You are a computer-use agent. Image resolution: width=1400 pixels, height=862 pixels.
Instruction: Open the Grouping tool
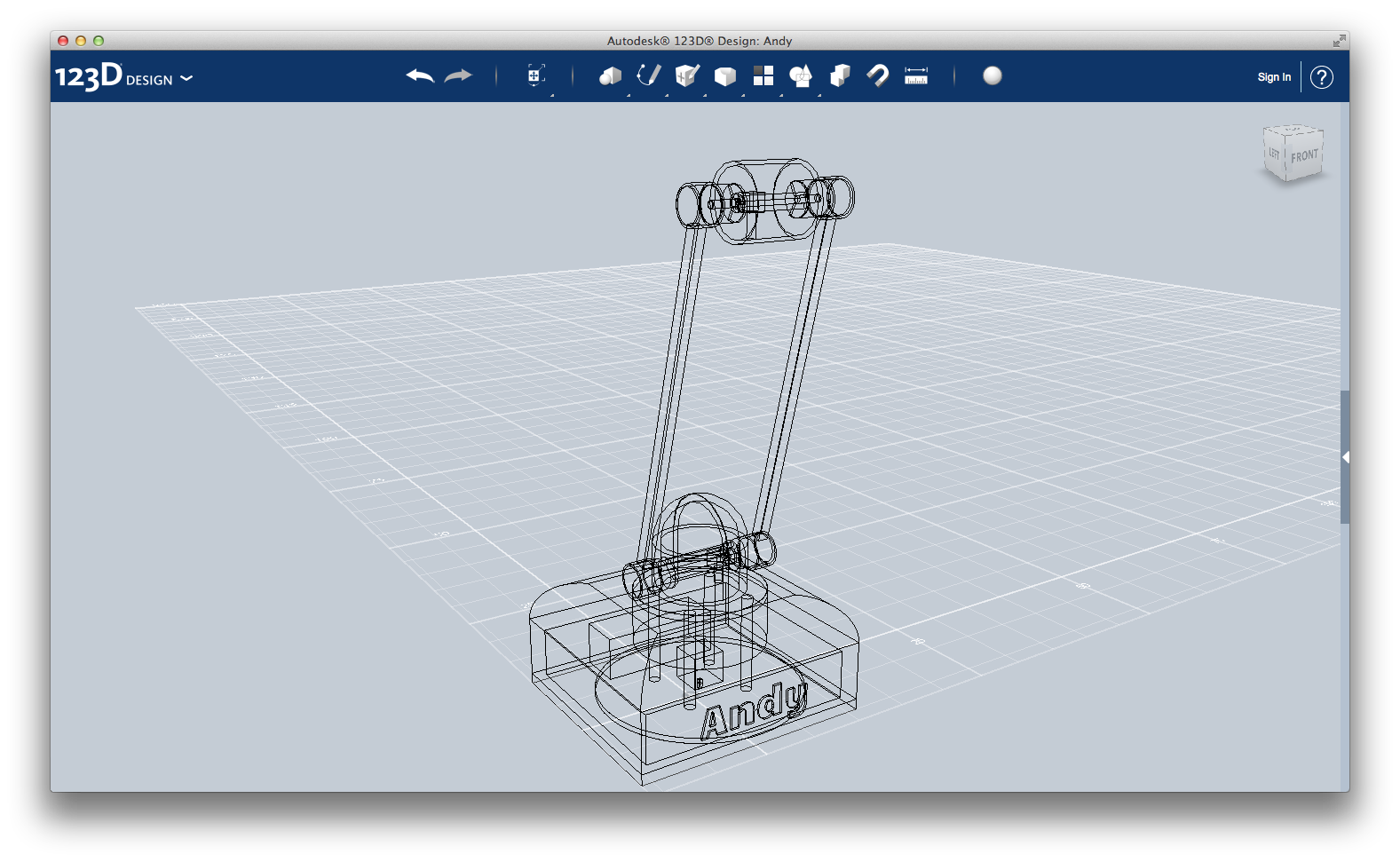[x=801, y=76]
